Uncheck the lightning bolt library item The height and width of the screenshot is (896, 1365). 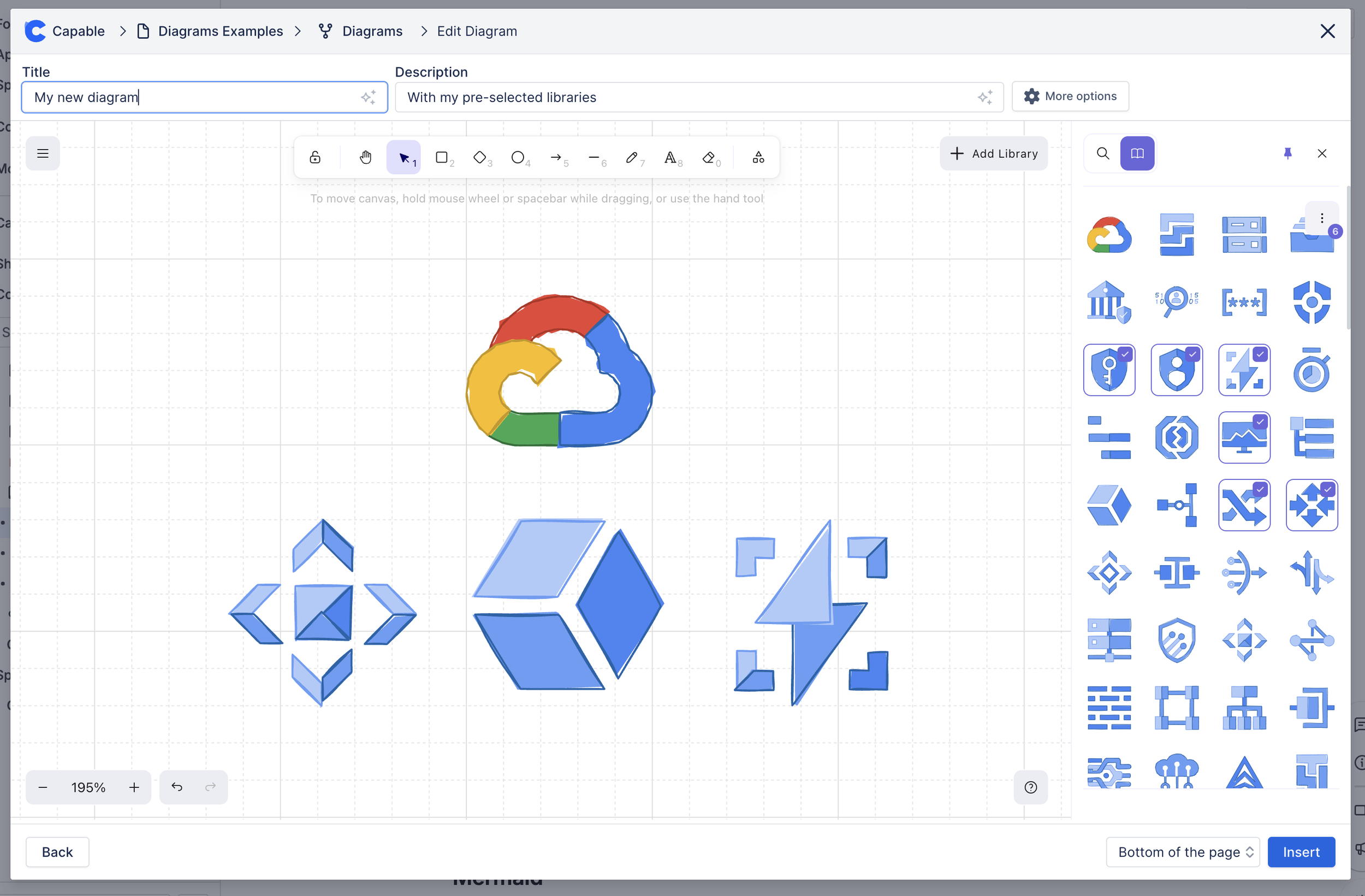coord(1244,370)
